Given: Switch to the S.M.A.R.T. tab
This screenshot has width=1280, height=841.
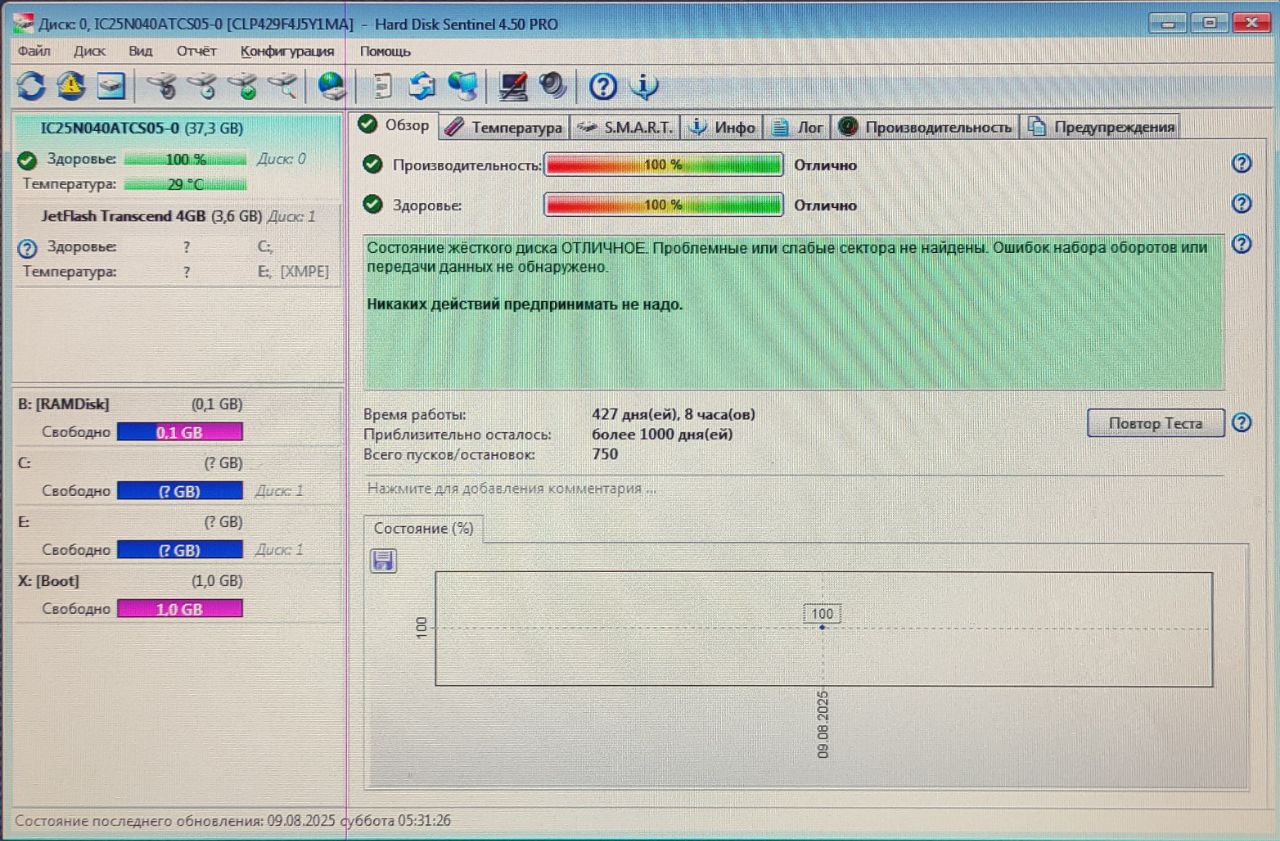Looking at the screenshot, I should tap(626, 127).
